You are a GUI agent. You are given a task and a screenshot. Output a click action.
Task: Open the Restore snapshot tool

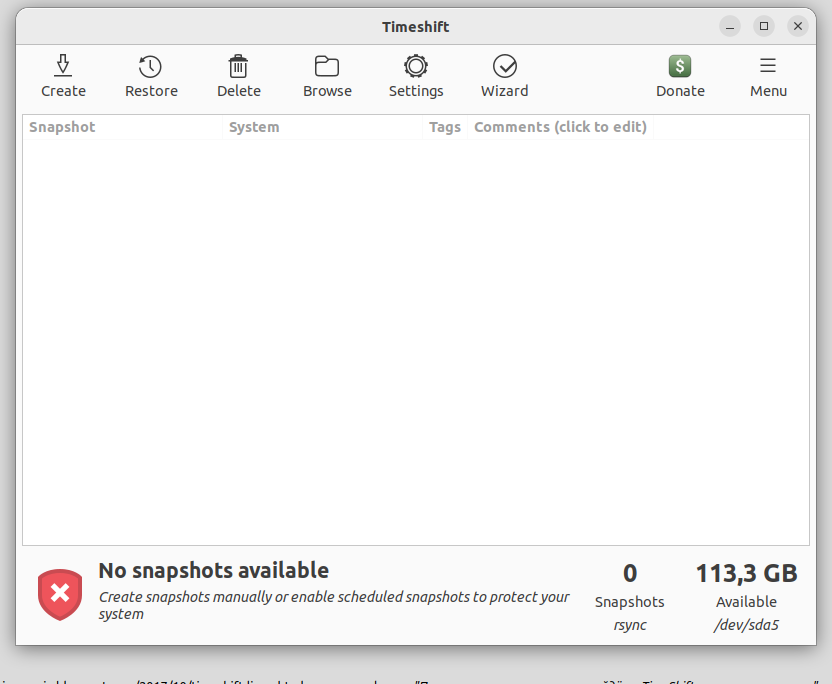coord(151,76)
